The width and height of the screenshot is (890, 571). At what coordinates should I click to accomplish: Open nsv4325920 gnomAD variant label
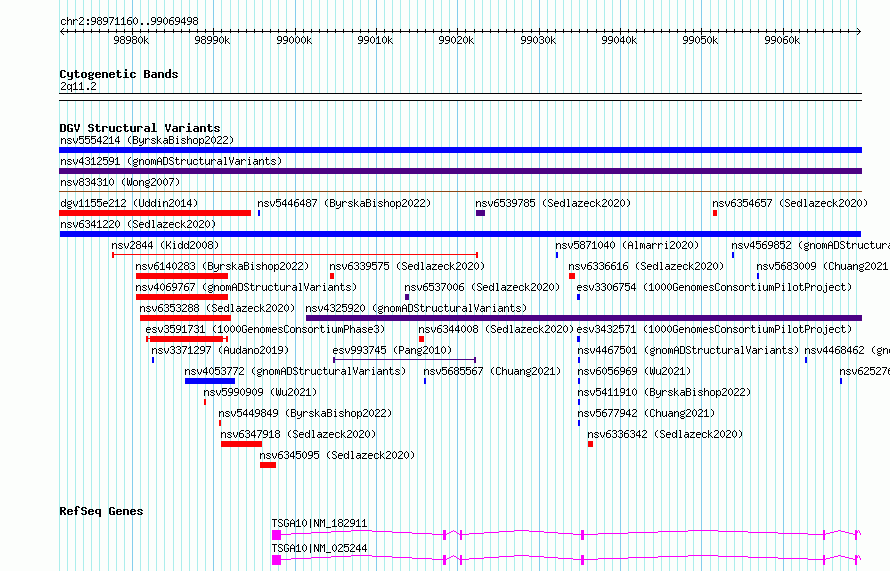tap(416, 308)
